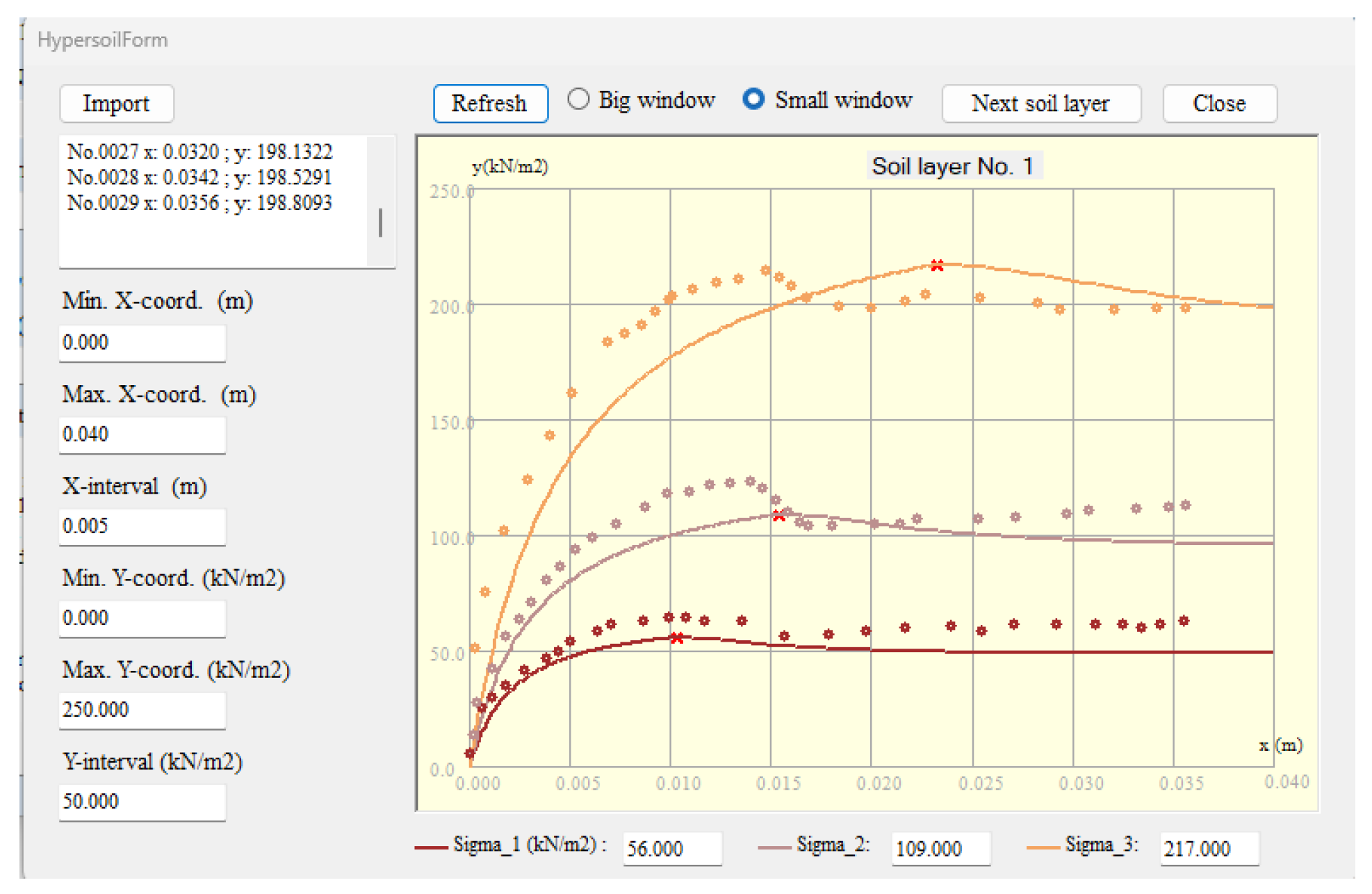Click Max. Y-coord. field showing 250.000
Screen dimensions: 1372x894
click(142, 710)
